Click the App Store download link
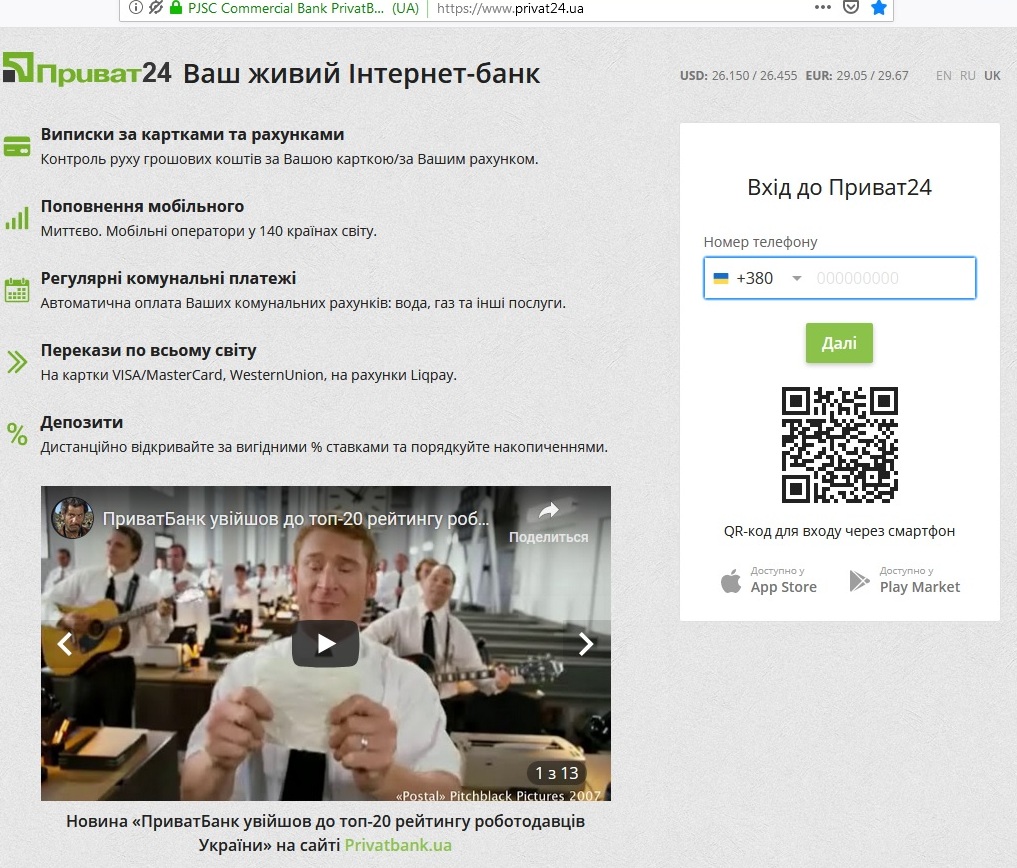This screenshot has width=1017, height=868. pyautogui.click(x=769, y=581)
